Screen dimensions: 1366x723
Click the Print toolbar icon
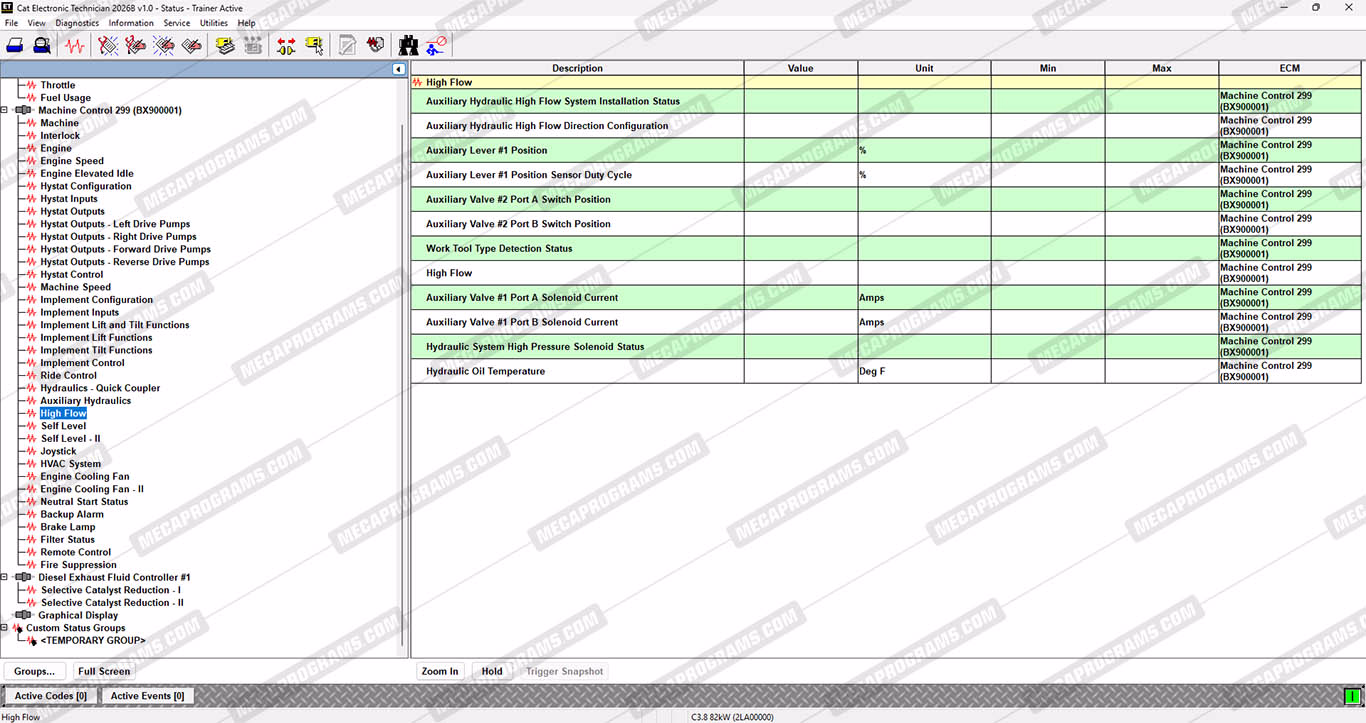point(15,45)
